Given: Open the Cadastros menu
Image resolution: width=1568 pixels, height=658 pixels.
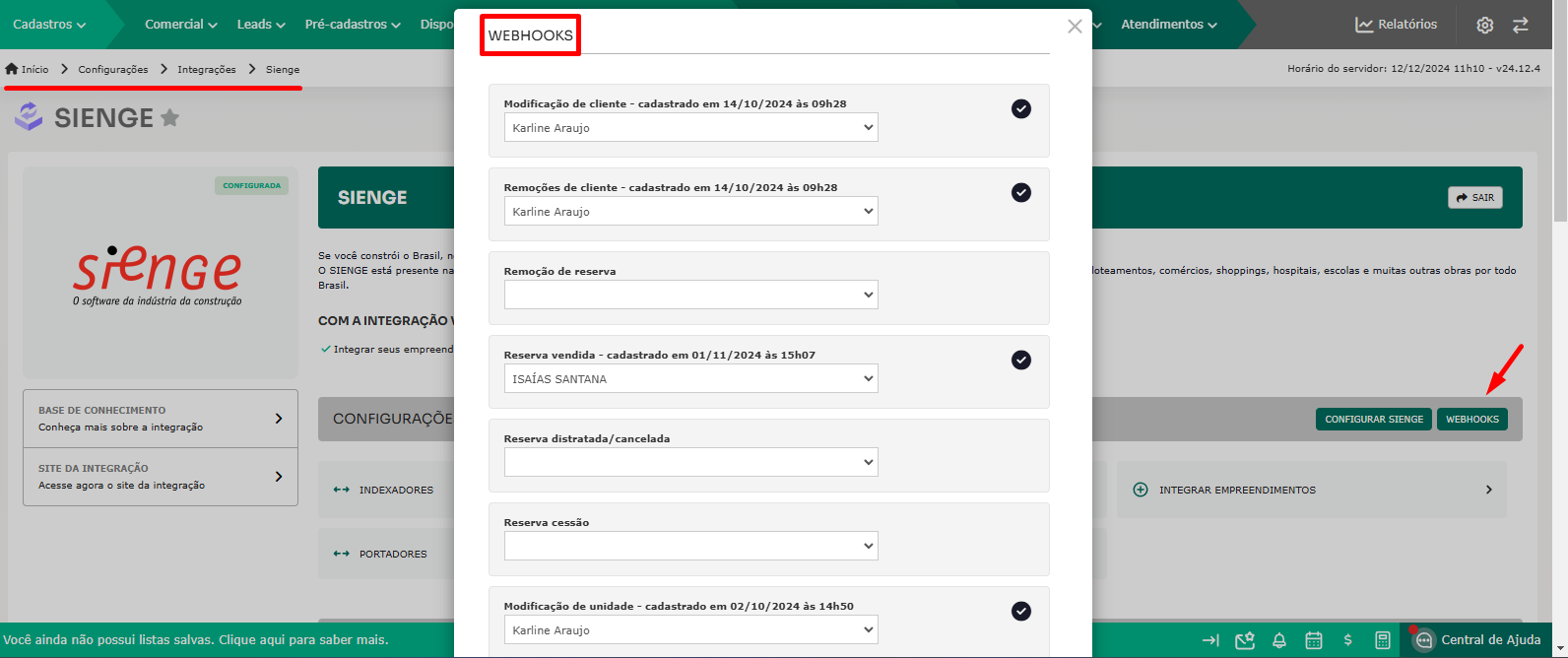Looking at the screenshot, I should click(49, 25).
